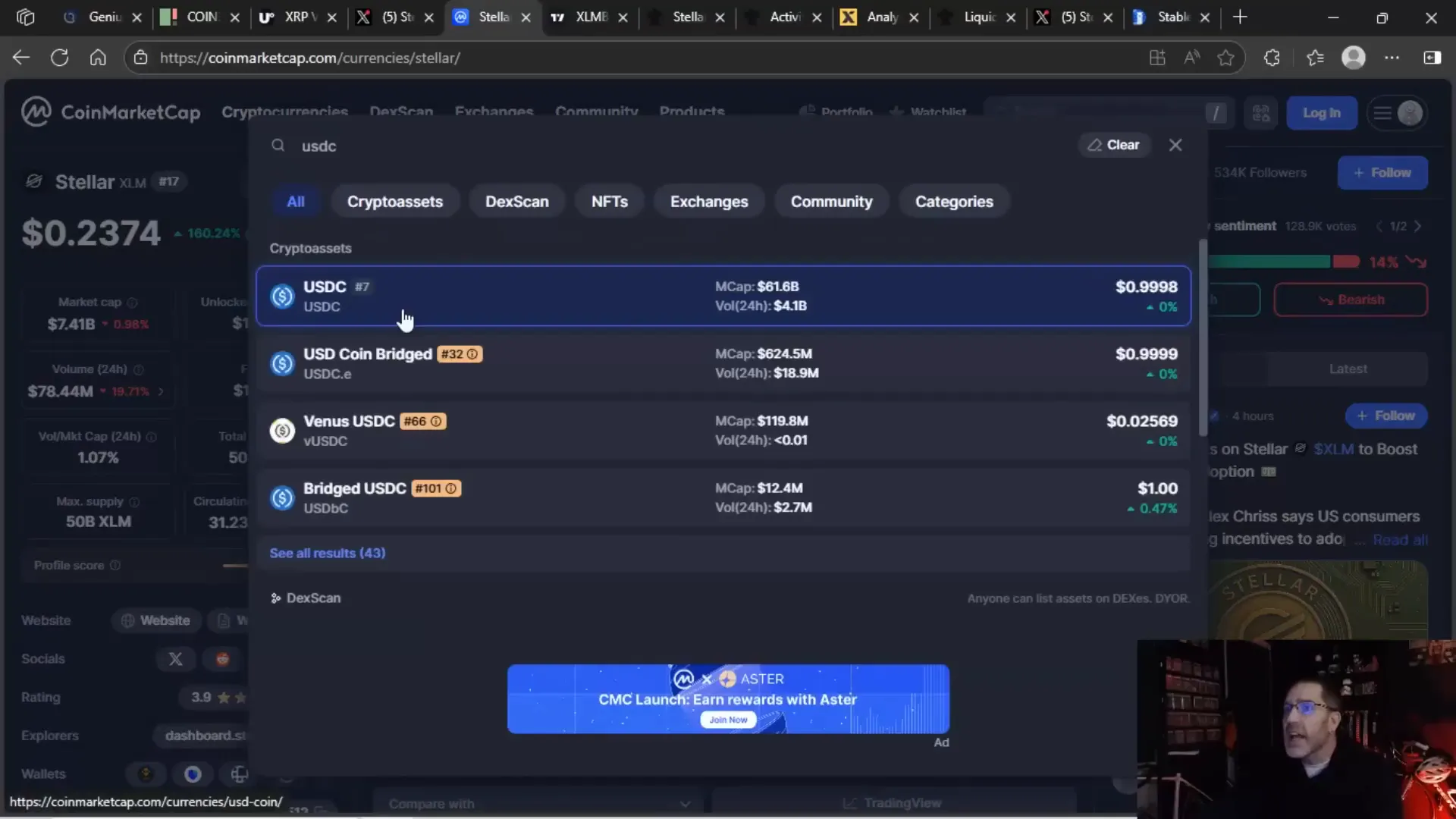Viewport: 1456px width, 819px height.
Task: Open the CoinMarketCap hamburger menu
Action: [1382, 113]
